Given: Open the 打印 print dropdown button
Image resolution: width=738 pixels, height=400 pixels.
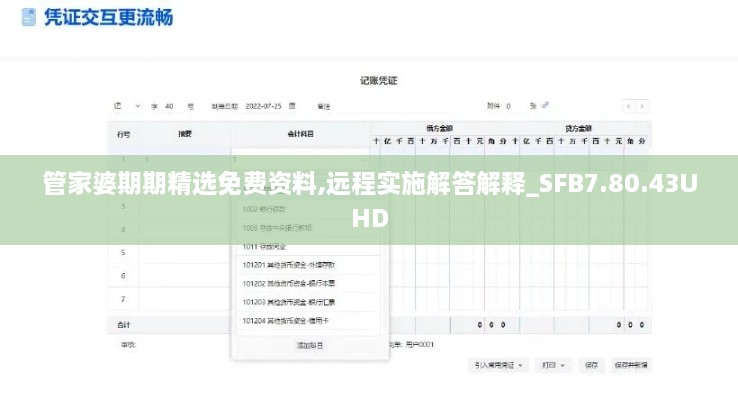Looking at the screenshot, I should click(553, 365).
